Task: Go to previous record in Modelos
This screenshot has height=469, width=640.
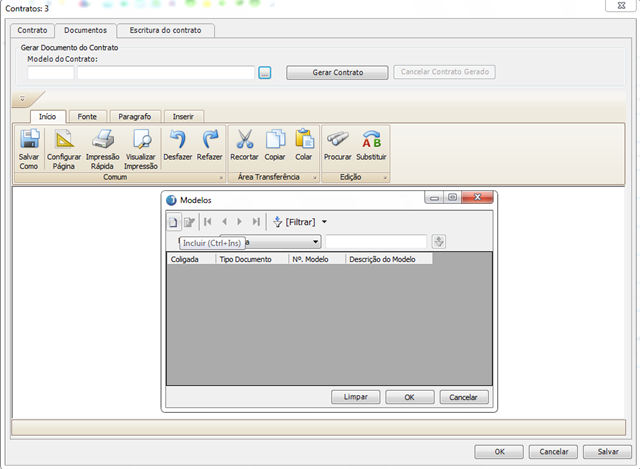Action: tap(224, 222)
